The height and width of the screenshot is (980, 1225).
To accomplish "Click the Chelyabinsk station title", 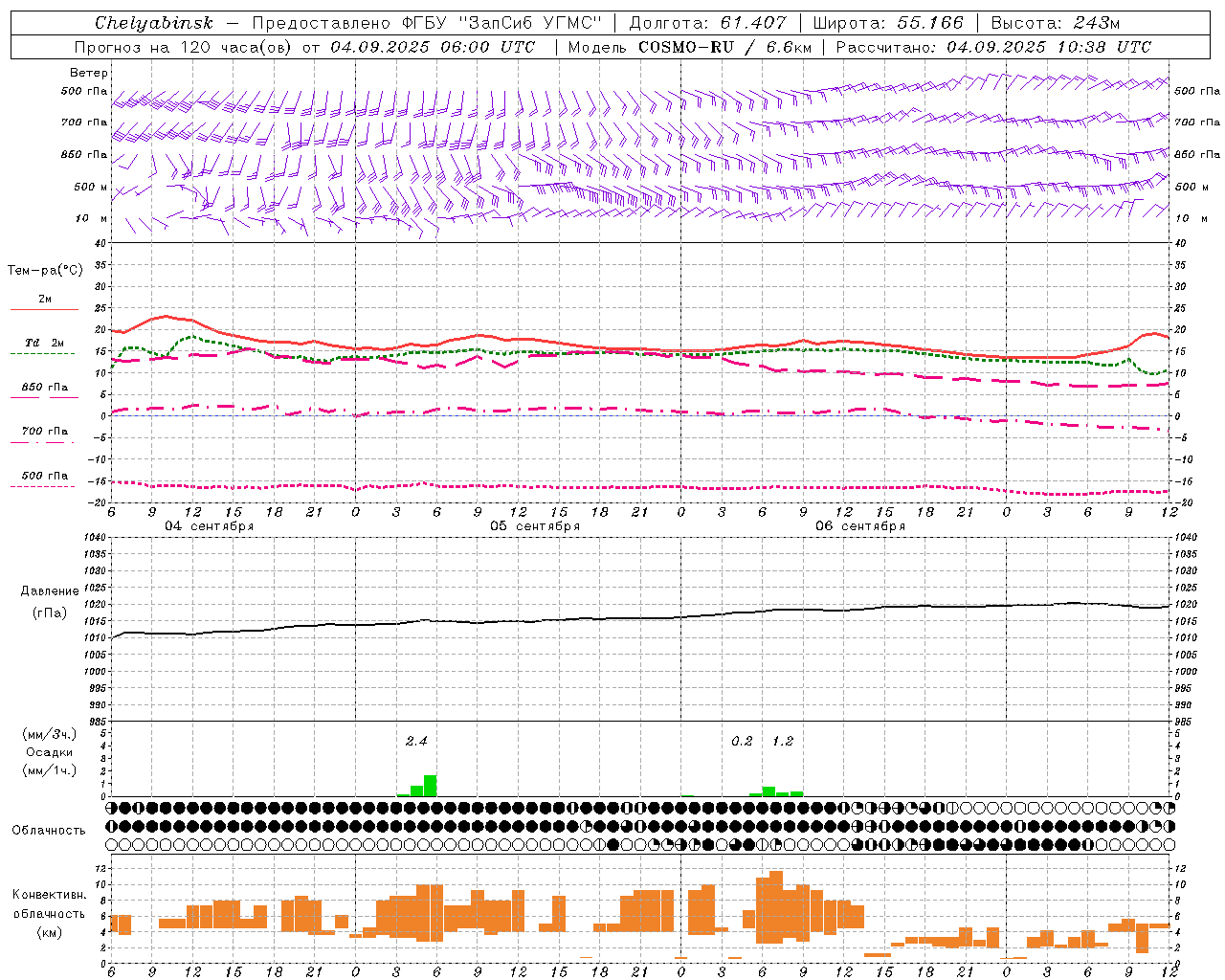I will (x=154, y=22).
